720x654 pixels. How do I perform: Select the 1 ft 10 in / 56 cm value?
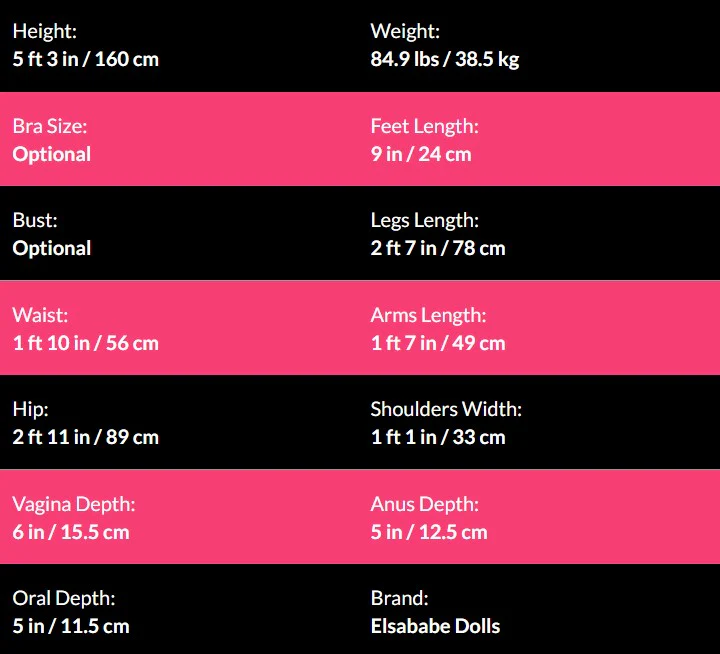[85, 343]
